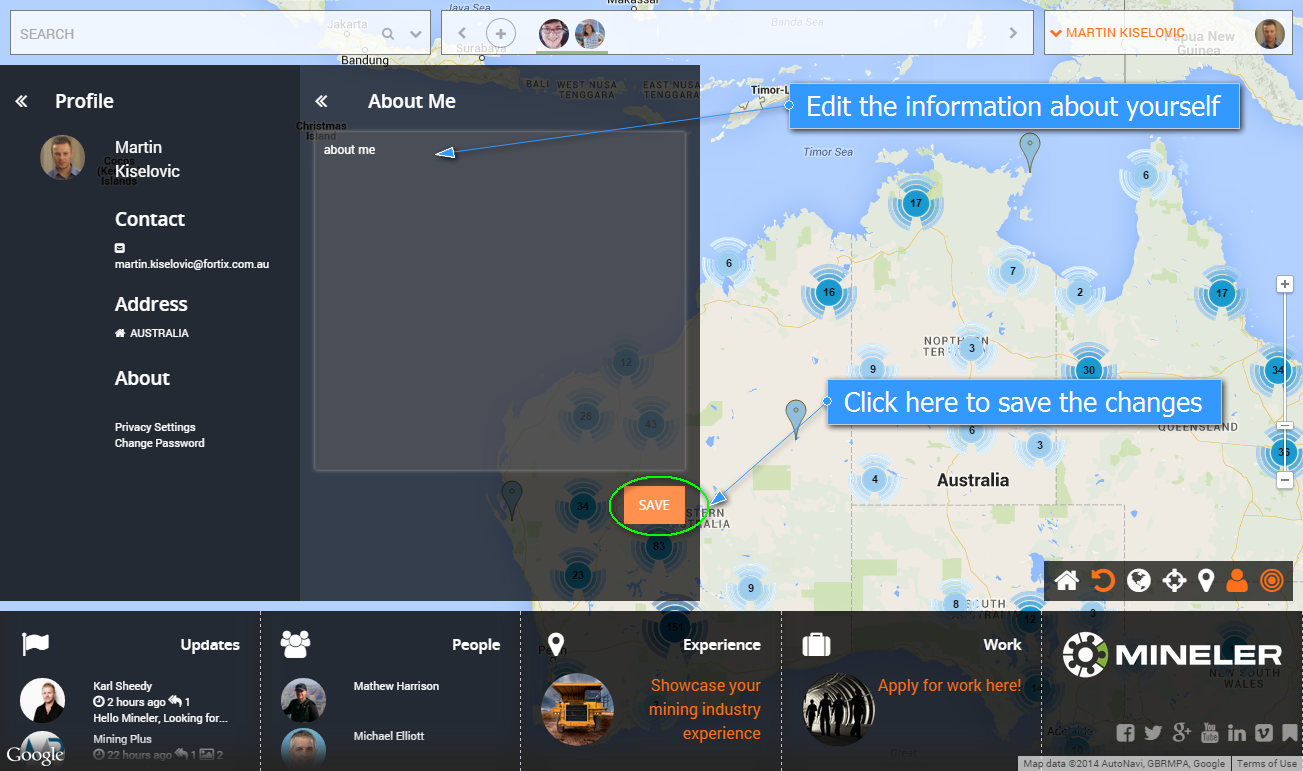Toggle the white location pin icon in toolbar

[x=1206, y=580]
